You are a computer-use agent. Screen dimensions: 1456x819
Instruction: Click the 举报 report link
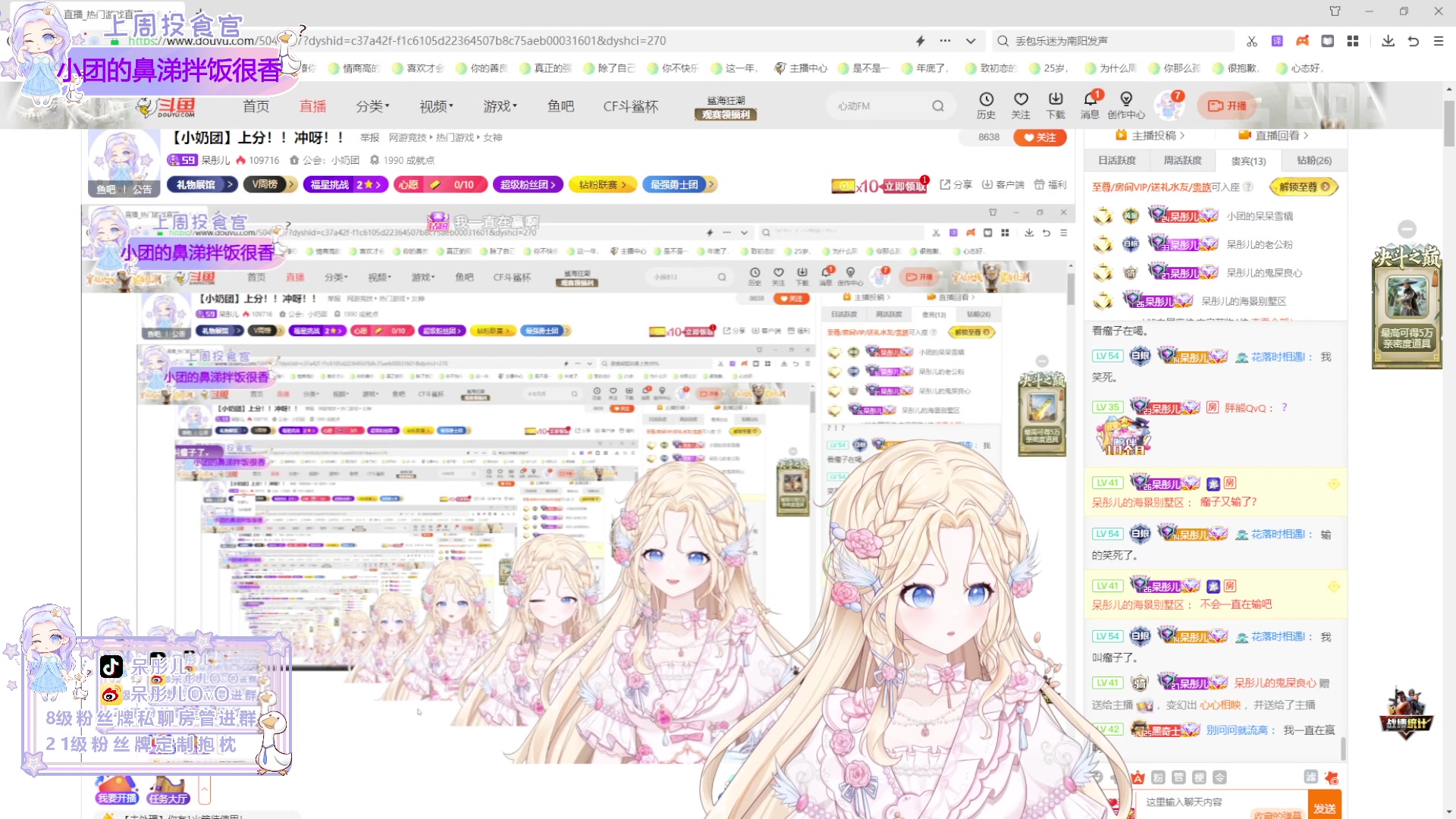coord(369,137)
